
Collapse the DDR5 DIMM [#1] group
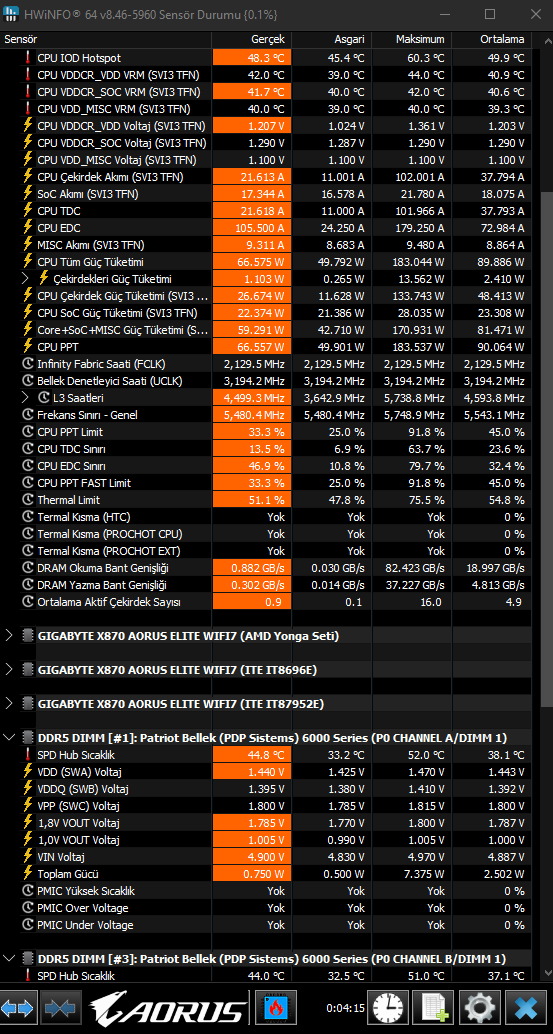(x=9, y=737)
